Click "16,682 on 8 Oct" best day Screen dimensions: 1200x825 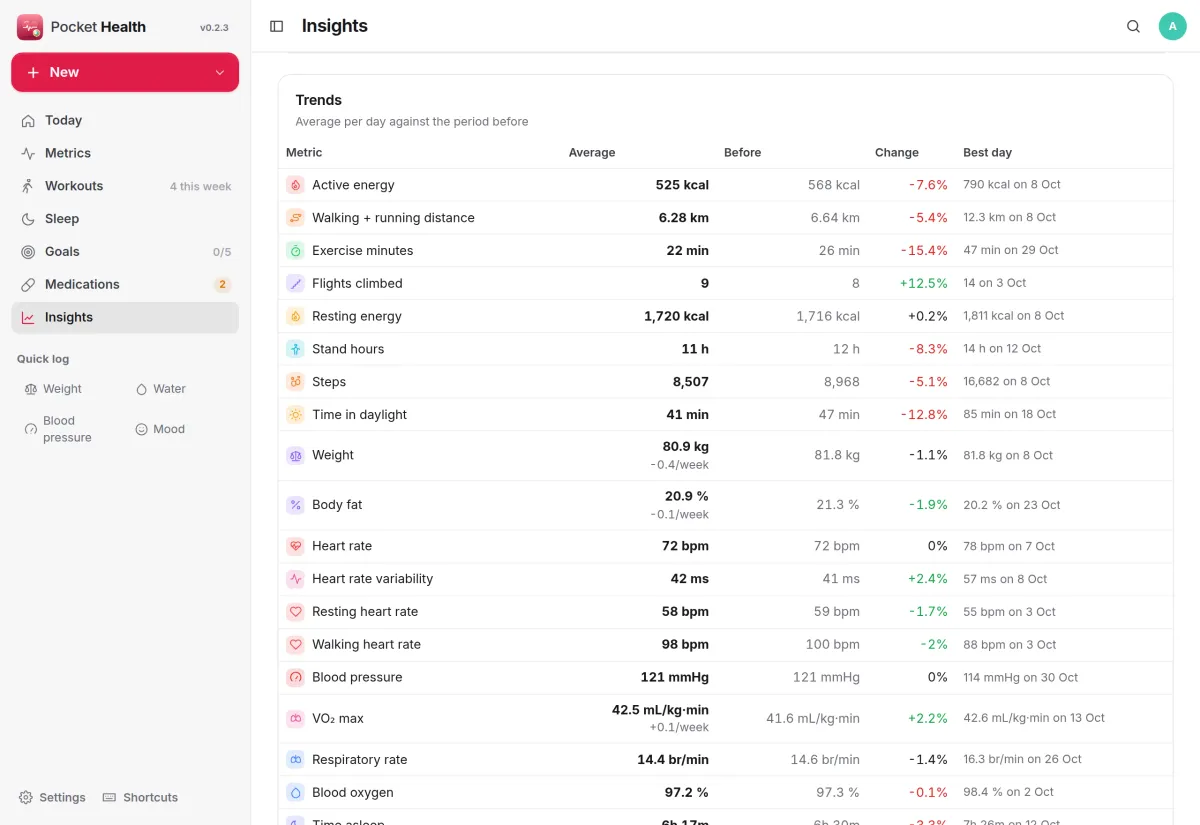[1007, 382]
